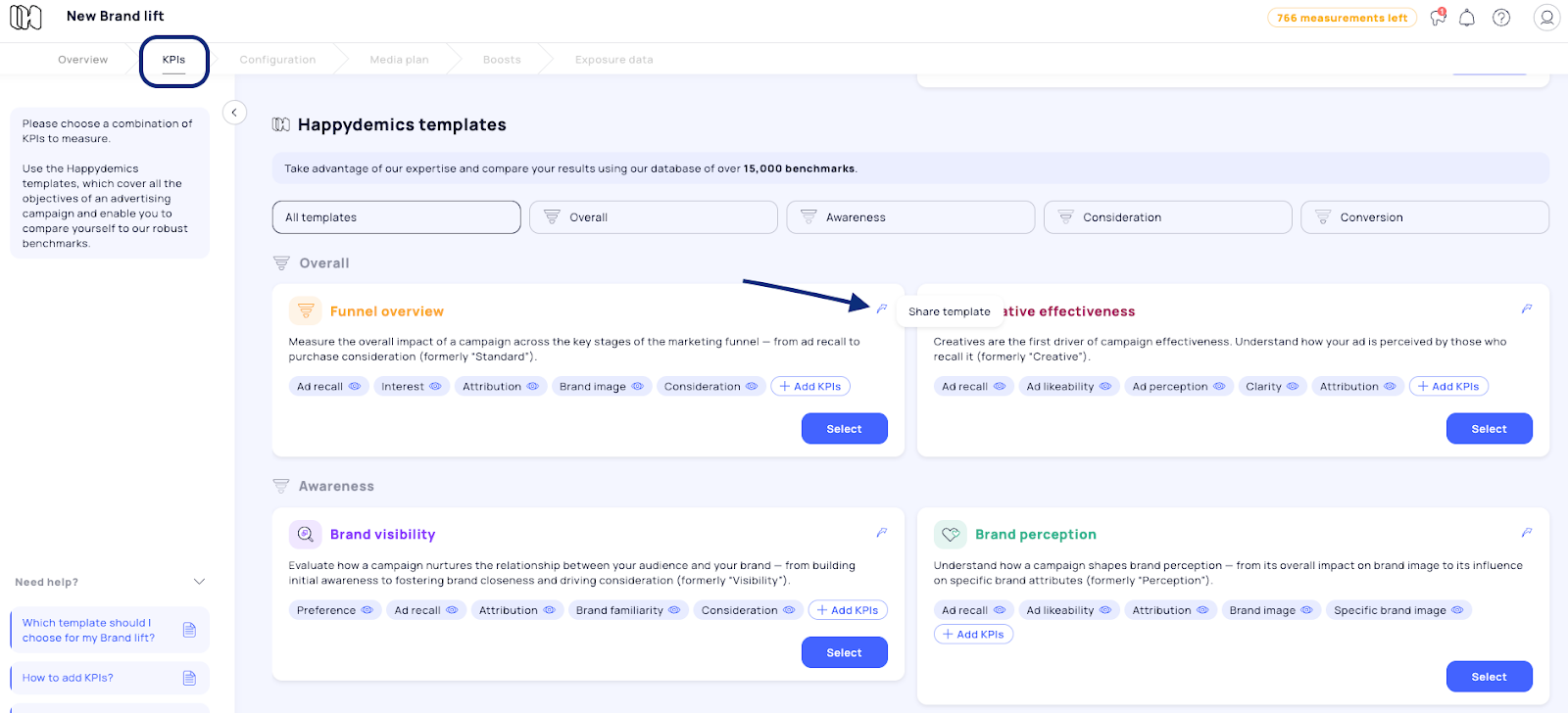This screenshot has width=1568, height=713.
Task: Click the Happydemics logo icon
Action: pos(25,17)
